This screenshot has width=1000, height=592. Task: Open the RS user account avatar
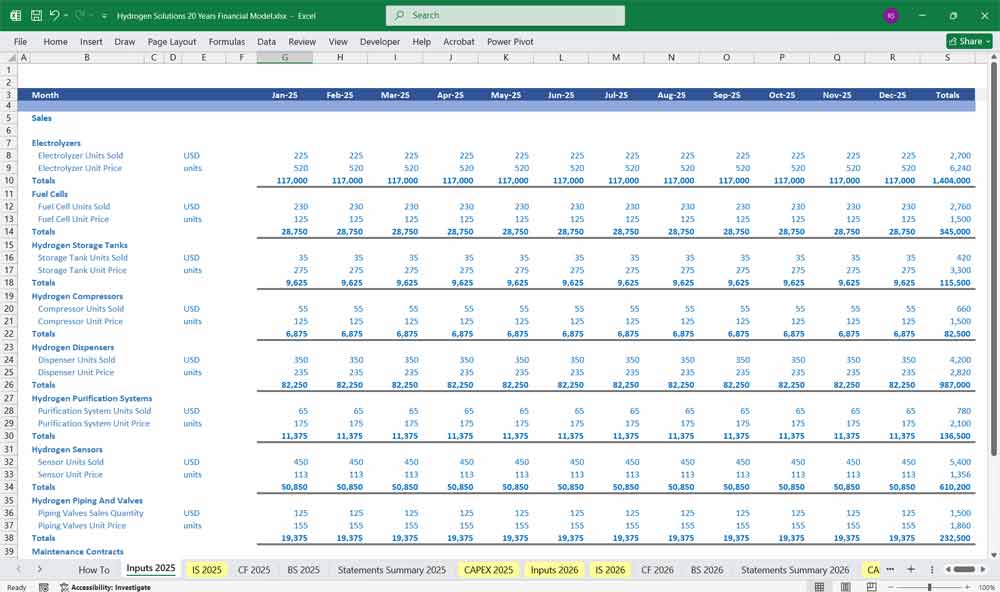pos(891,16)
